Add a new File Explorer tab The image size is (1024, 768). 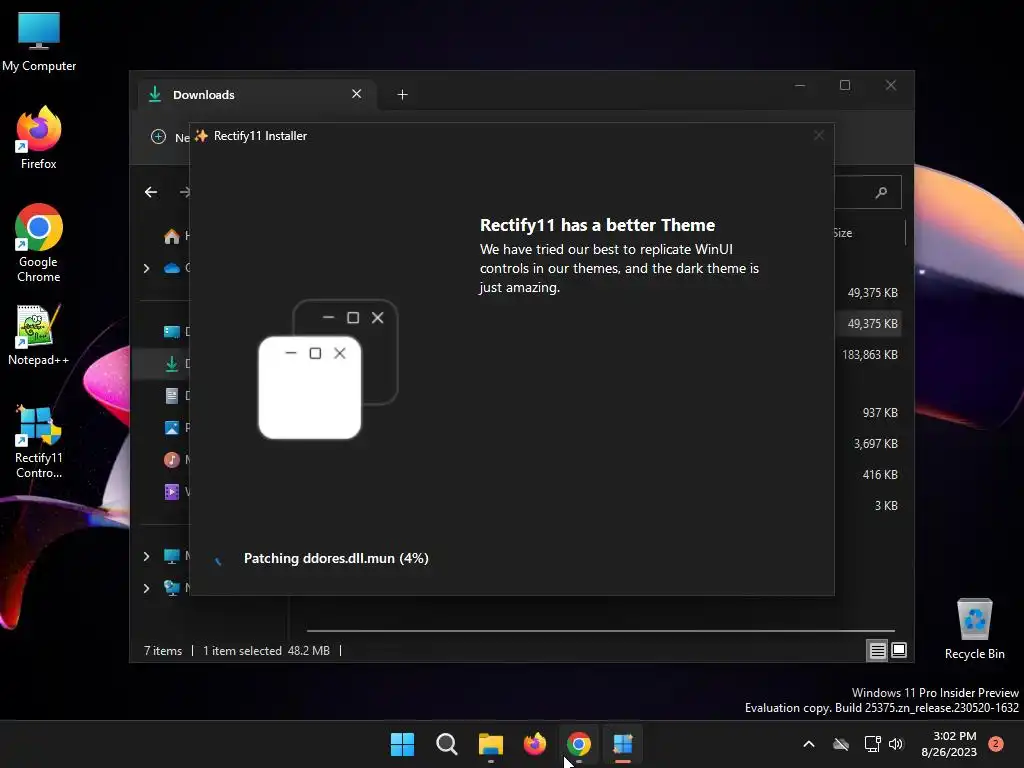click(x=402, y=95)
